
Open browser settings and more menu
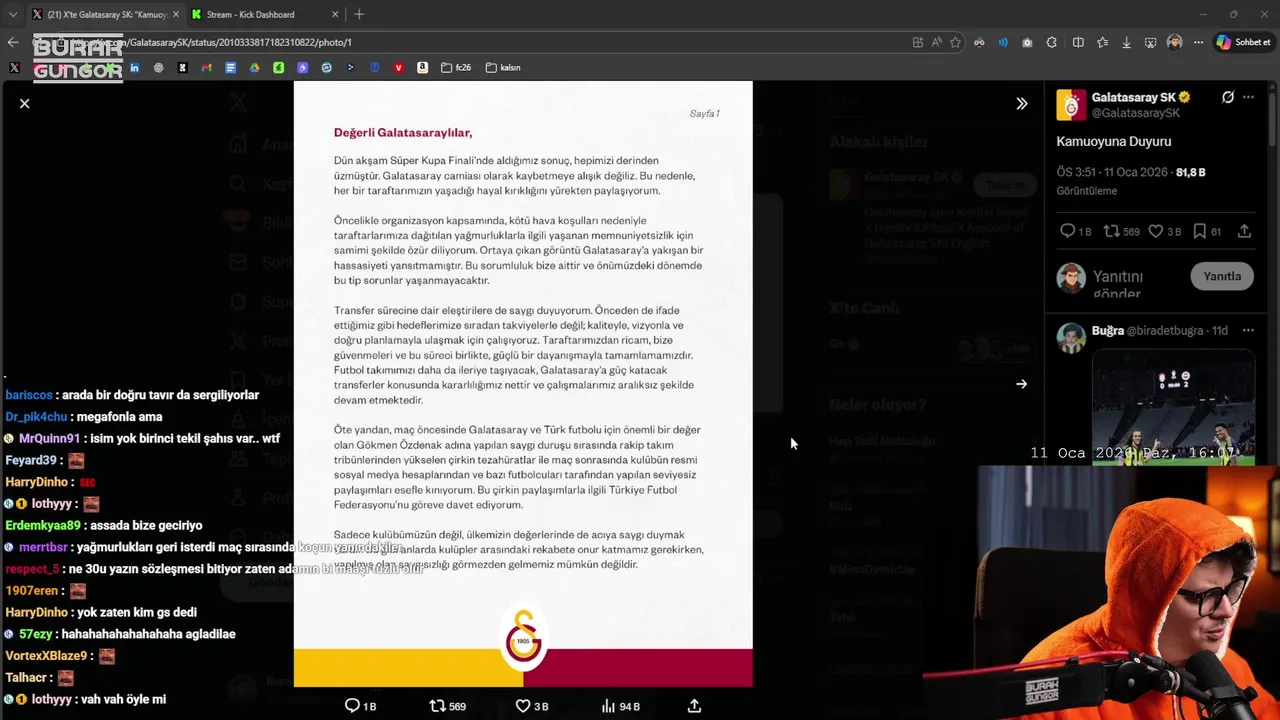point(1198,42)
